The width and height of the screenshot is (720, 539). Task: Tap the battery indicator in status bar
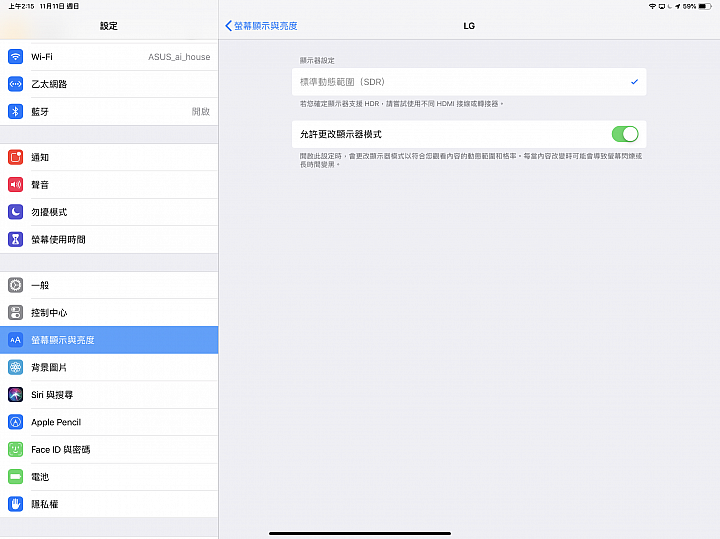pyautogui.click(x=705, y=6)
